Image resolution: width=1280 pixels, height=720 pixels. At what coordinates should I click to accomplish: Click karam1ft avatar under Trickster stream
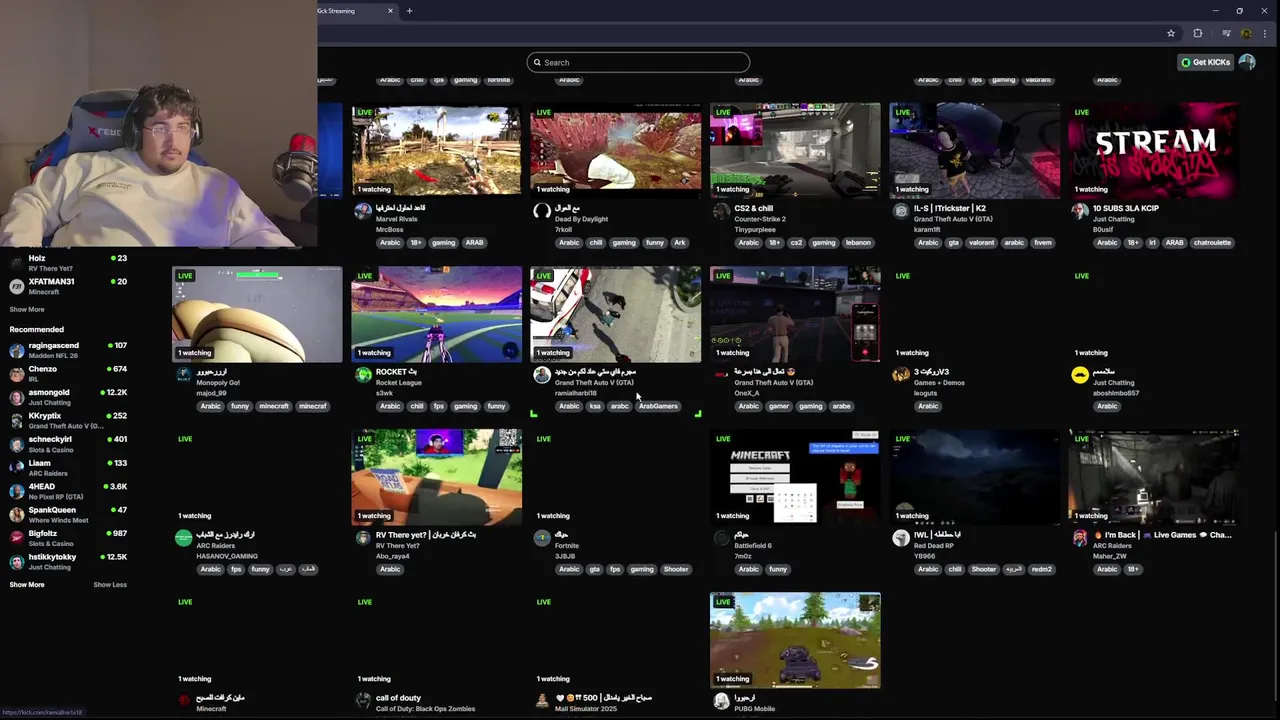[x=901, y=212]
